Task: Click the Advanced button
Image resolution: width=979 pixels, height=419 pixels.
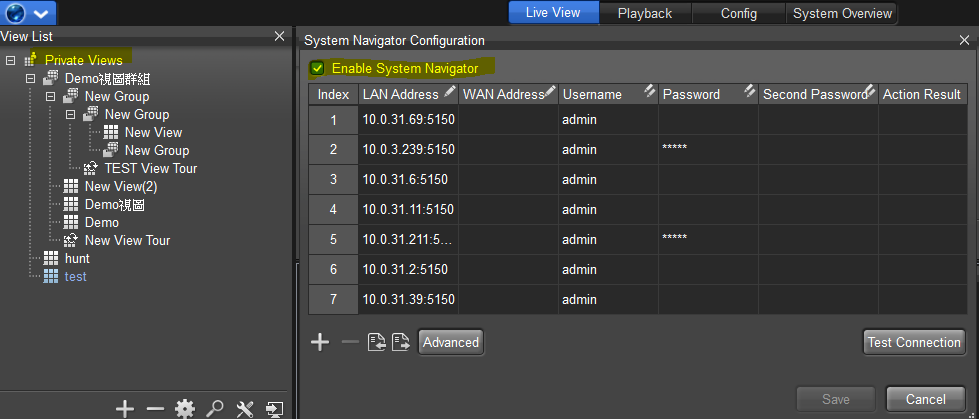Action: [x=451, y=342]
